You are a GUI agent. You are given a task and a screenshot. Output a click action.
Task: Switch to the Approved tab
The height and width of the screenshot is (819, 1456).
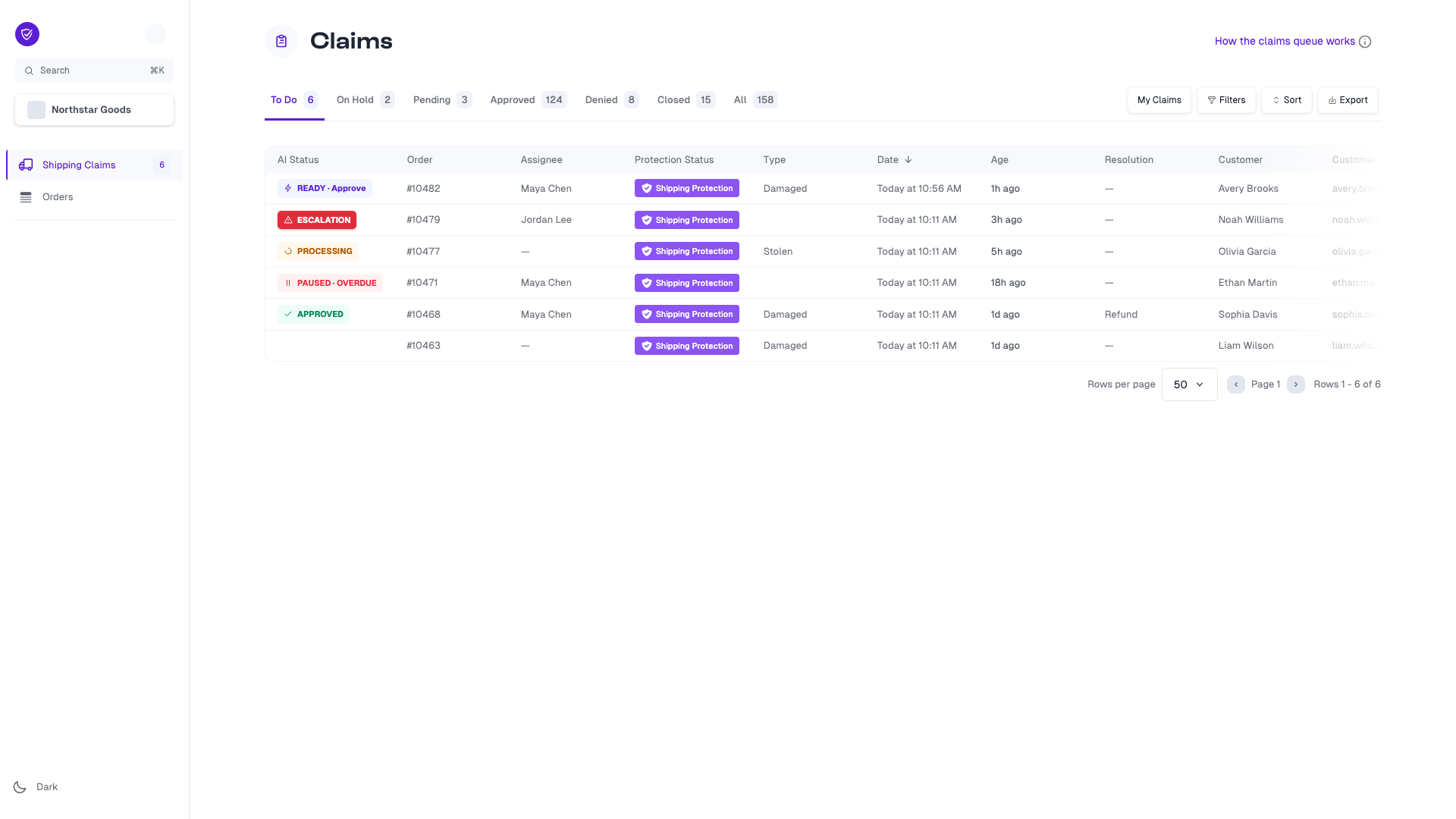(528, 100)
